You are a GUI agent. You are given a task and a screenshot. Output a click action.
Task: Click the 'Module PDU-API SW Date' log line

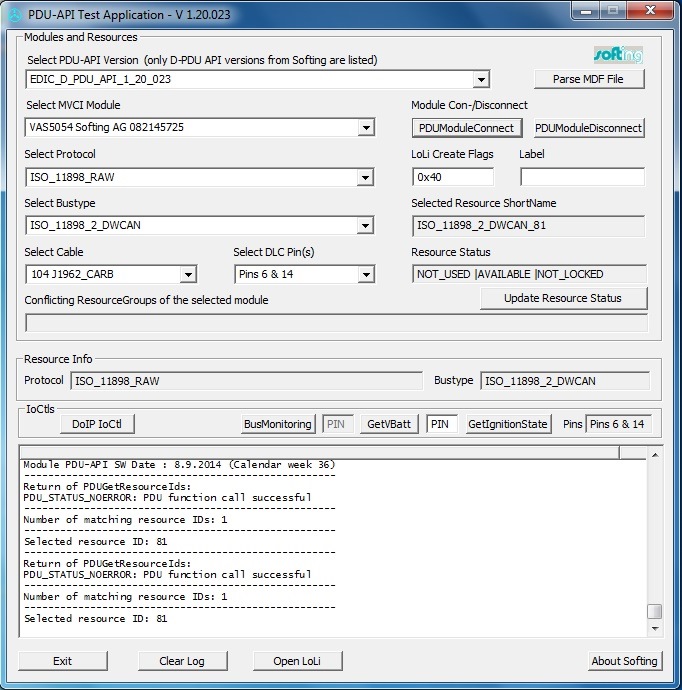179,465
